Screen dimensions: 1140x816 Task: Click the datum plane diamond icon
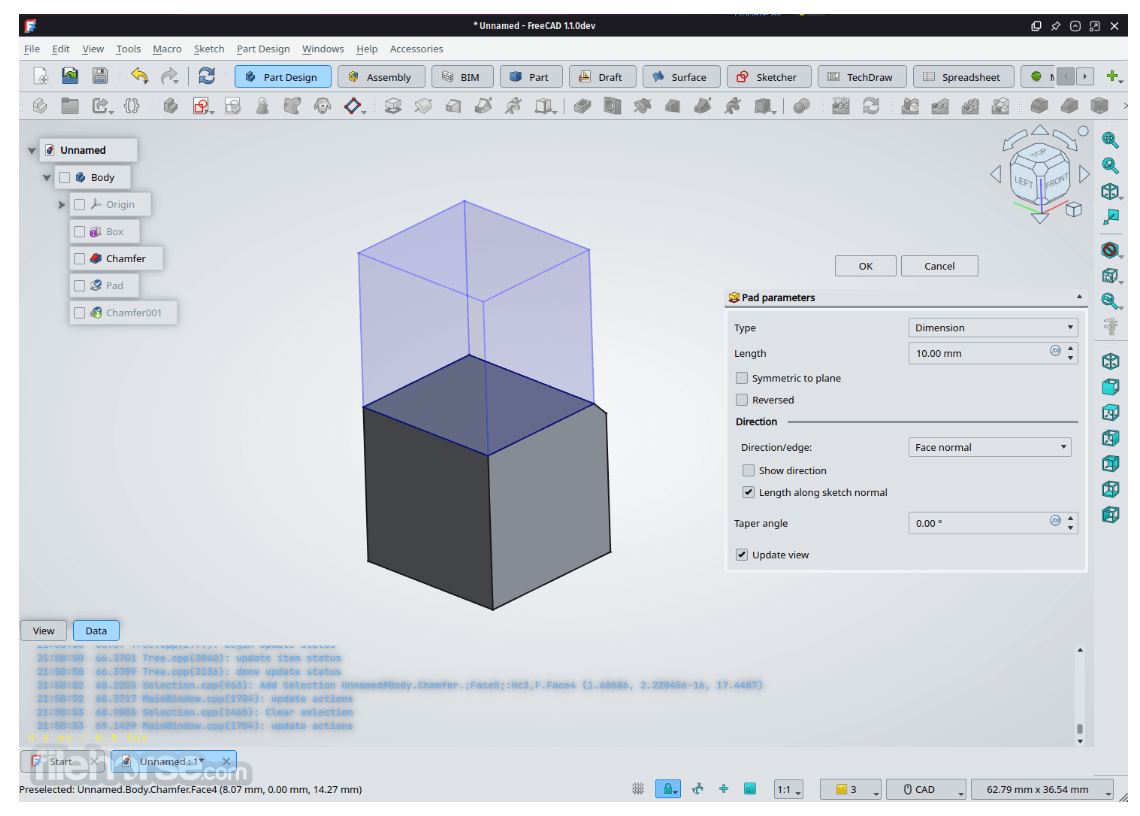coord(353,106)
